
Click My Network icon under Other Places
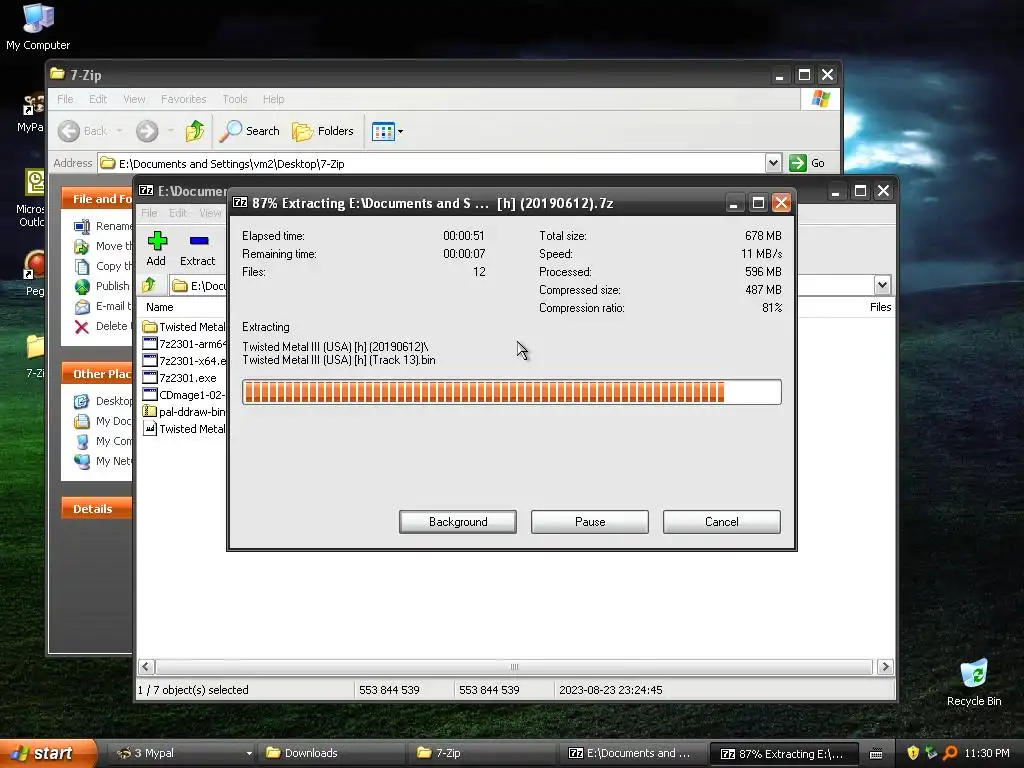point(82,461)
